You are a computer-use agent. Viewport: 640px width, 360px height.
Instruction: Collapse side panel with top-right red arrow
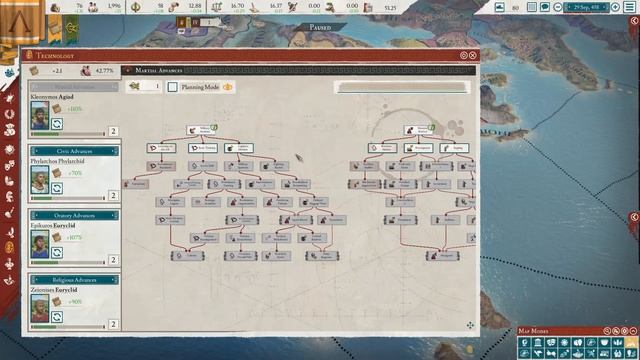[635, 21]
